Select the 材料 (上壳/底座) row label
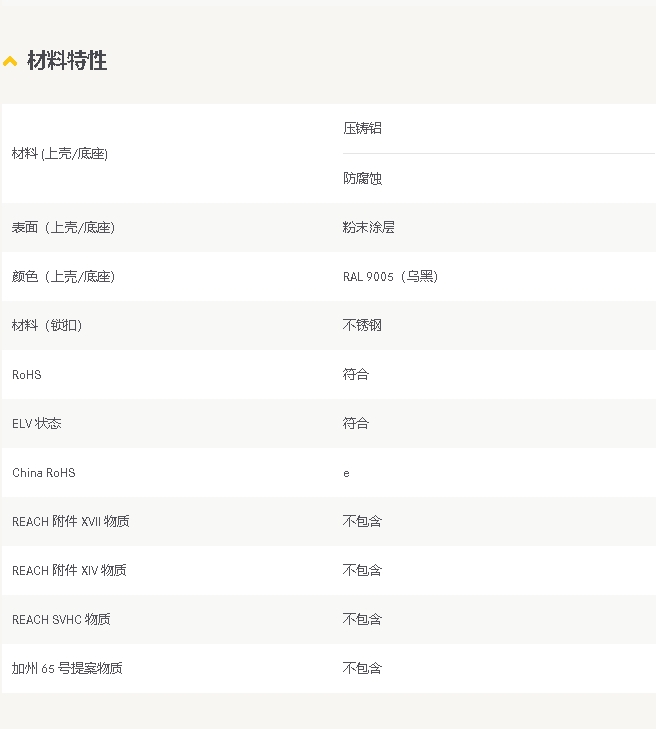 tap(60, 154)
